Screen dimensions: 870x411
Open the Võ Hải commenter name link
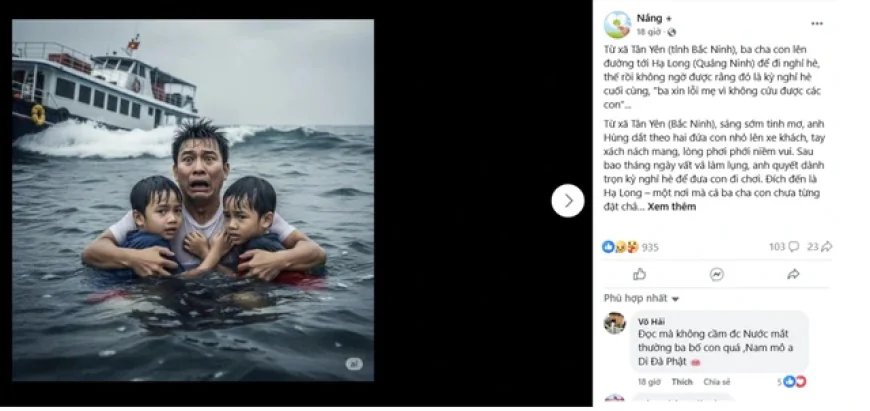tap(651, 320)
